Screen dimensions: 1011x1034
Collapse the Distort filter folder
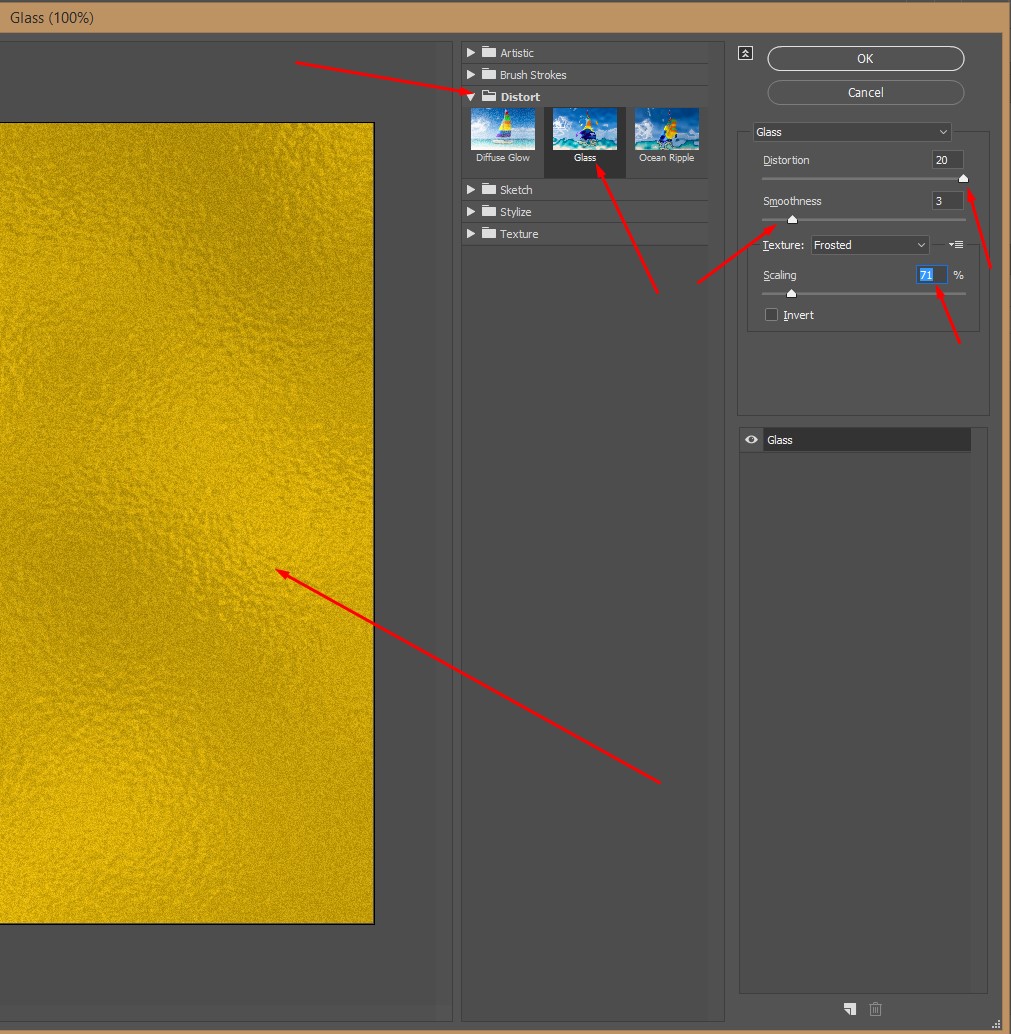pos(471,97)
